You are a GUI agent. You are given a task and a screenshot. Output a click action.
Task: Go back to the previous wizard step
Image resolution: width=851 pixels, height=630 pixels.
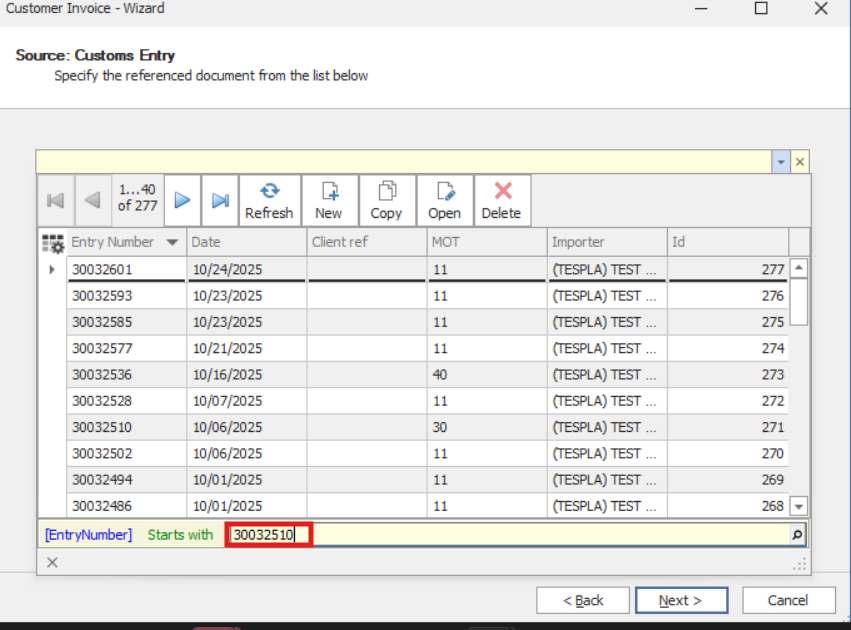pyautogui.click(x=583, y=600)
